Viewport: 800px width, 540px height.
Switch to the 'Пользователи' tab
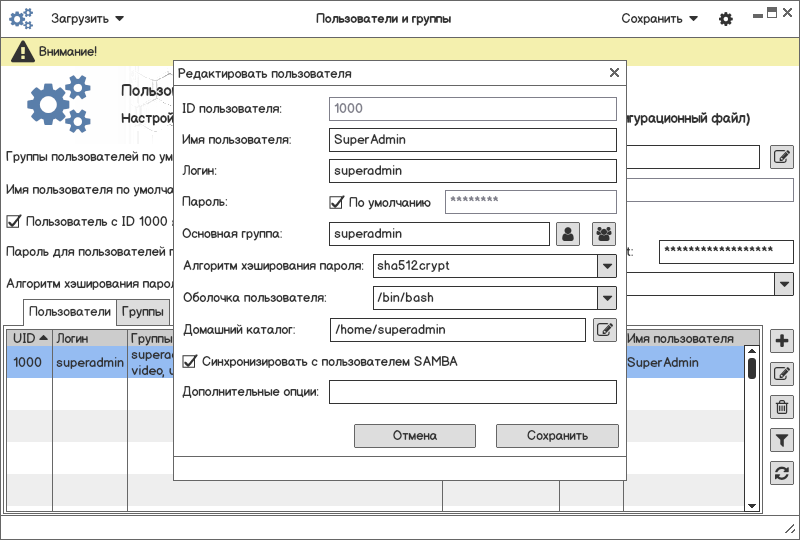pos(70,312)
